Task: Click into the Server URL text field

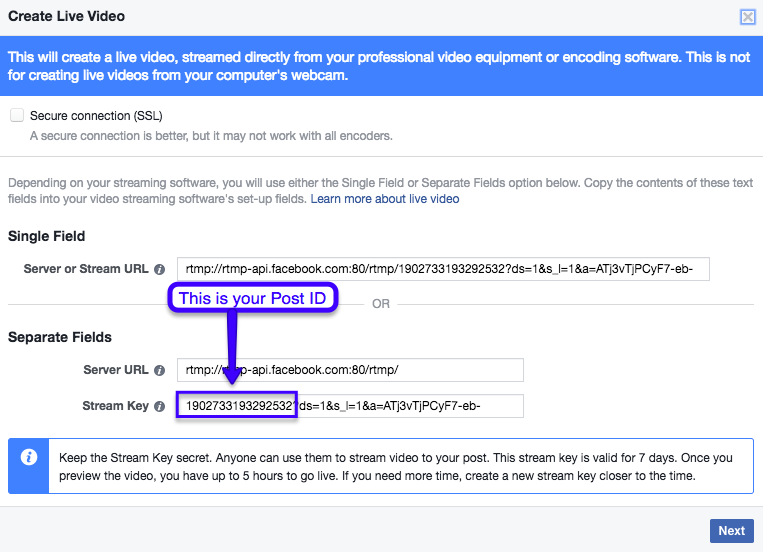Action: [x=350, y=370]
